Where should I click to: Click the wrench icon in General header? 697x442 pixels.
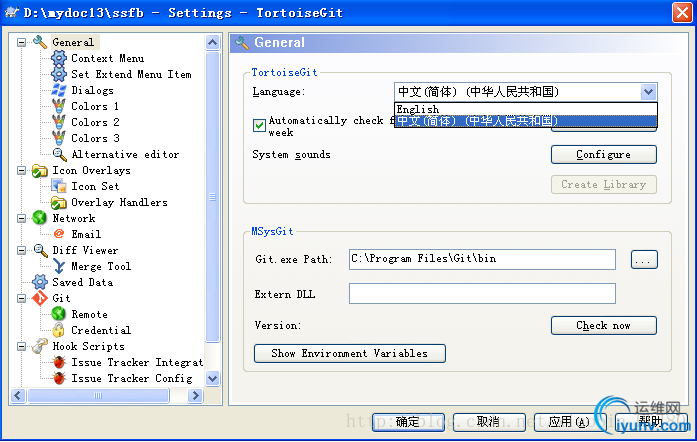point(242,43)
